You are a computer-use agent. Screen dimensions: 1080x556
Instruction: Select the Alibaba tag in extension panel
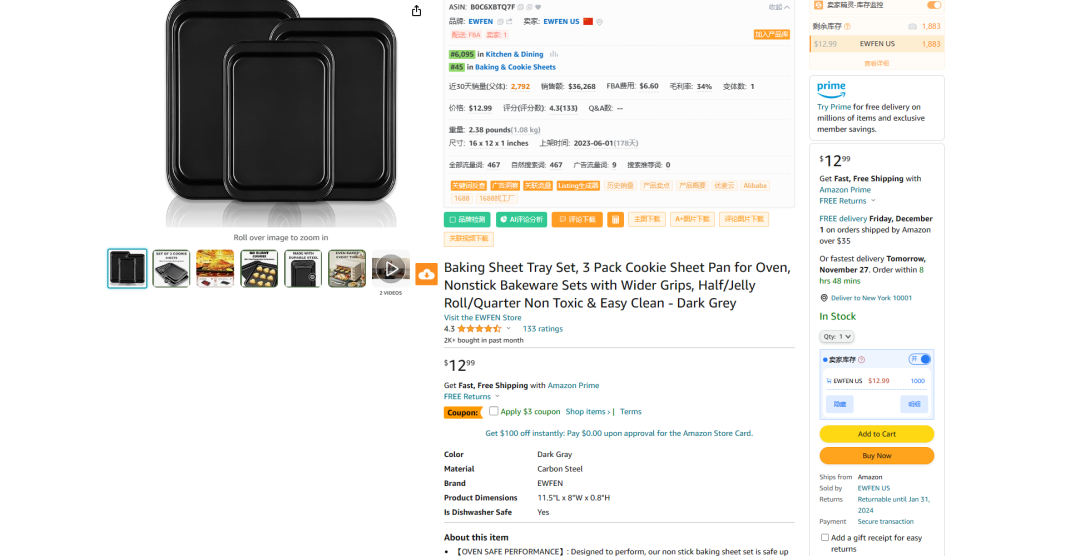(755, 186)
